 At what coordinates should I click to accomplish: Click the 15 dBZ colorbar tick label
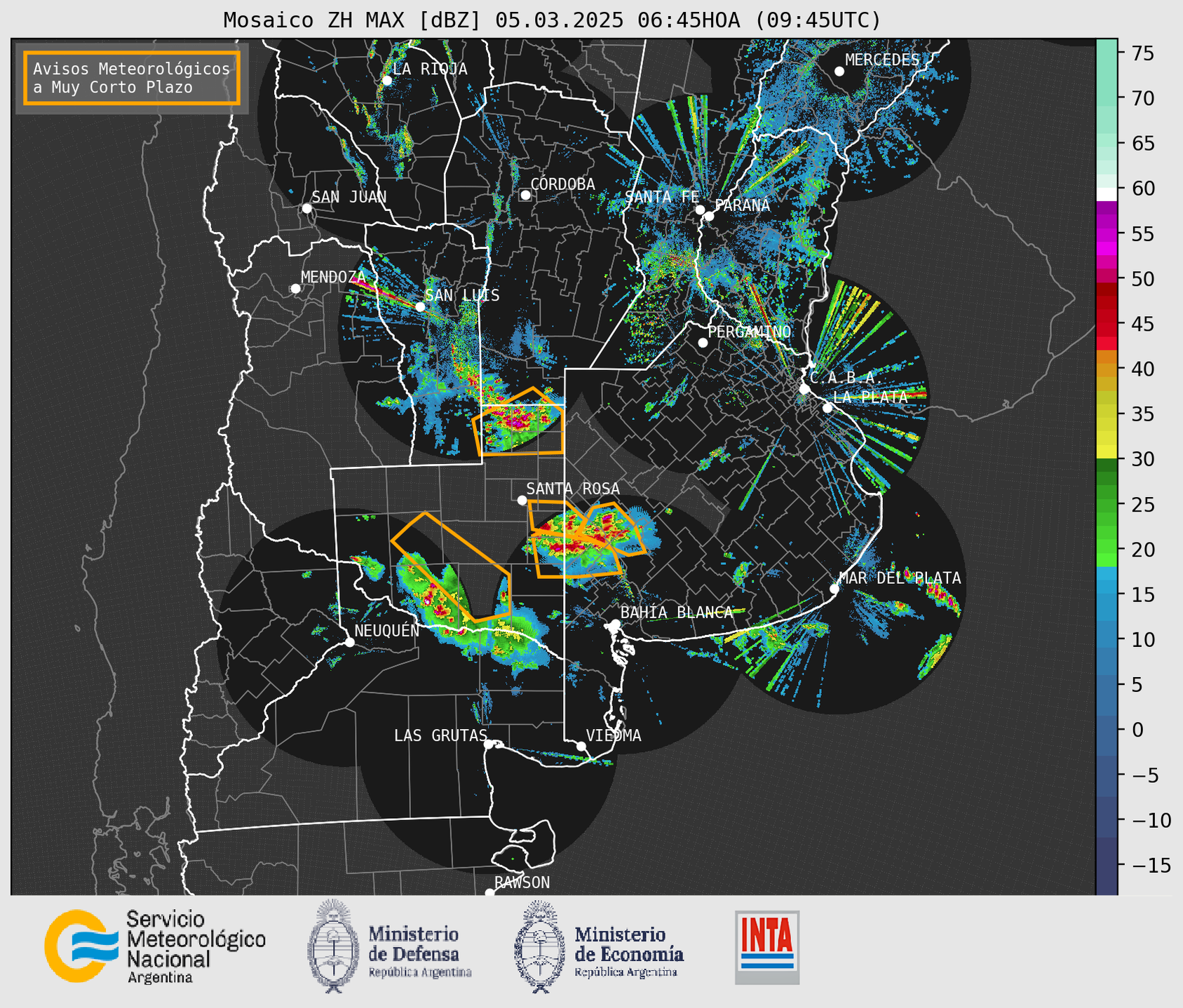pyautogui.click(x=1142, y=594)
